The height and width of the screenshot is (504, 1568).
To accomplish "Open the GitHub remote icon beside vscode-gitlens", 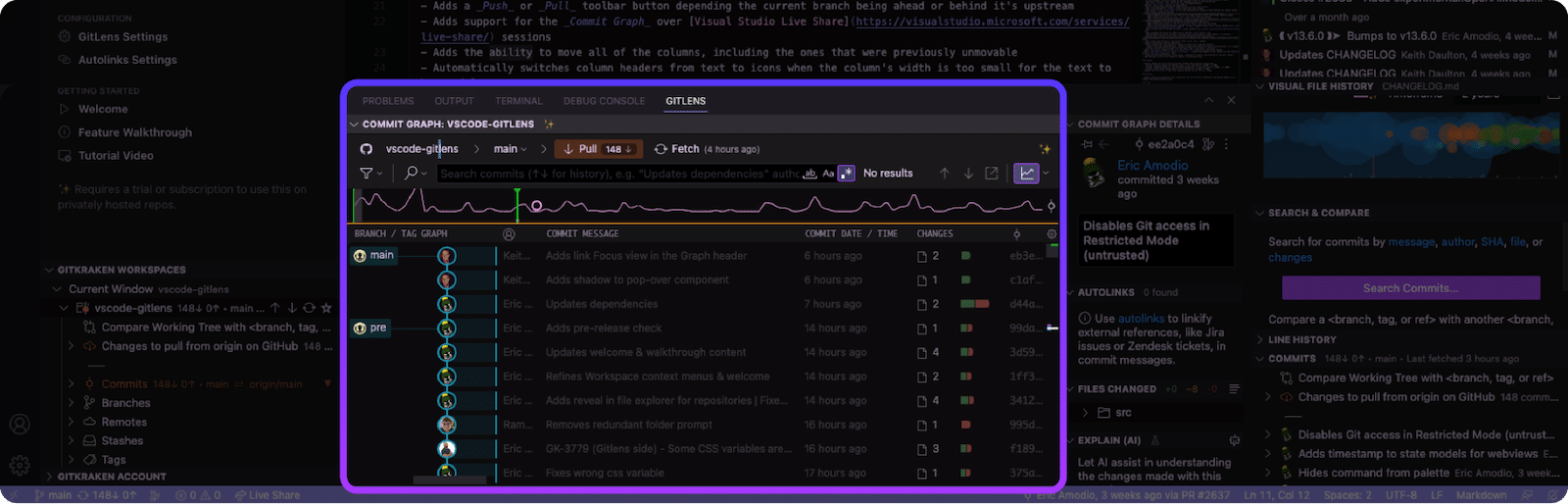I will [367, 149].
